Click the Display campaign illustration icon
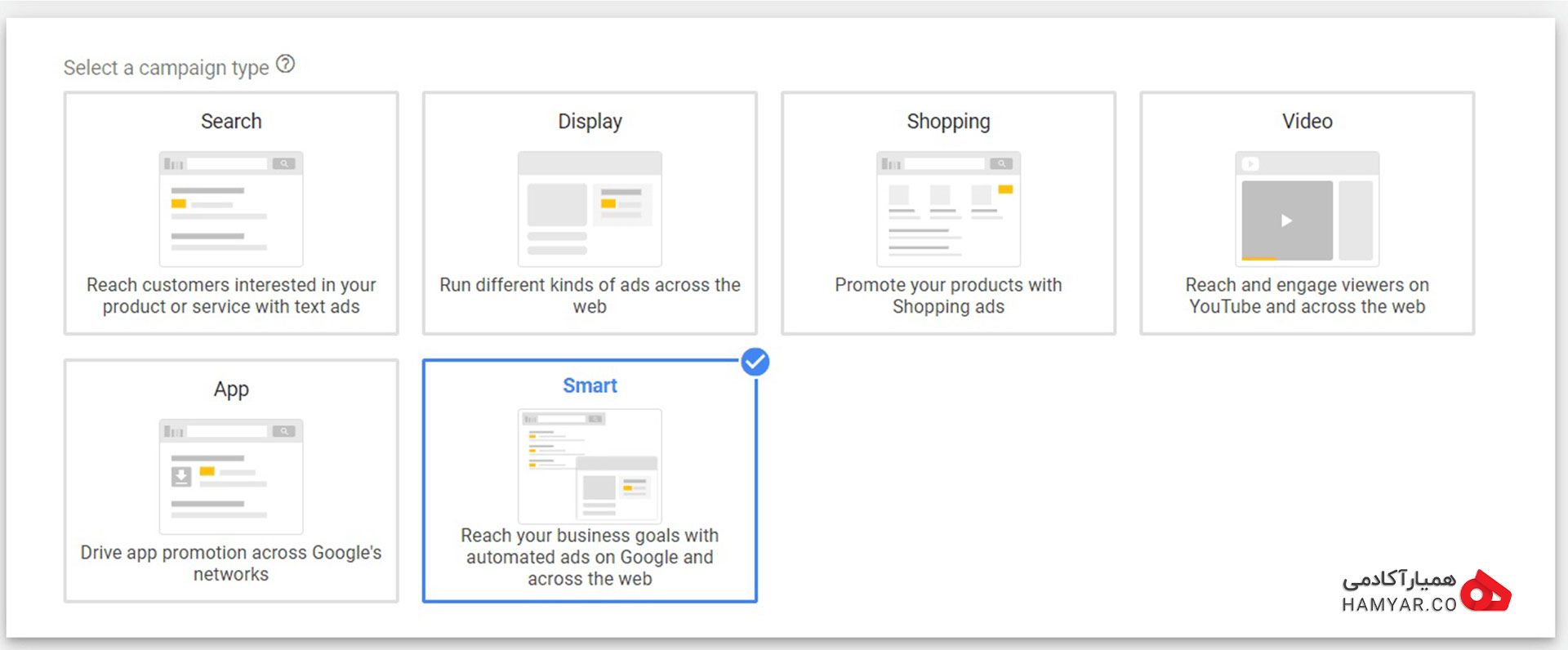This screenshot has width=1568, height=650. click(x=590, y=209)
